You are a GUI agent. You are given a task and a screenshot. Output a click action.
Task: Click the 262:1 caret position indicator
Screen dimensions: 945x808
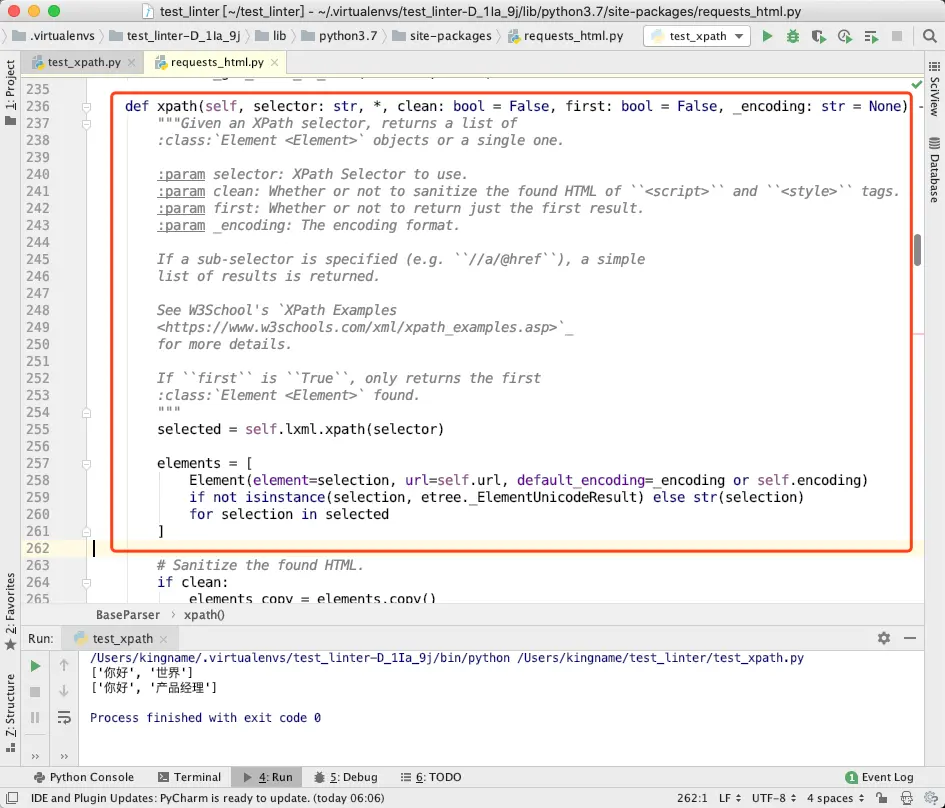[692, 798]
